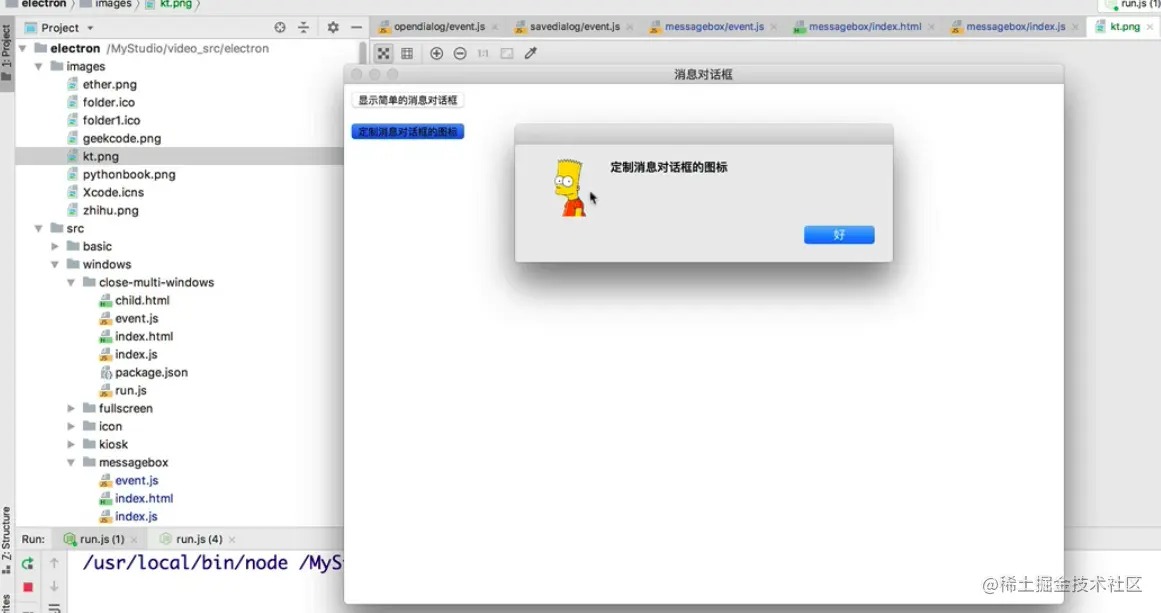Click the green rerun icon in Run panel

tap(27, 563)
